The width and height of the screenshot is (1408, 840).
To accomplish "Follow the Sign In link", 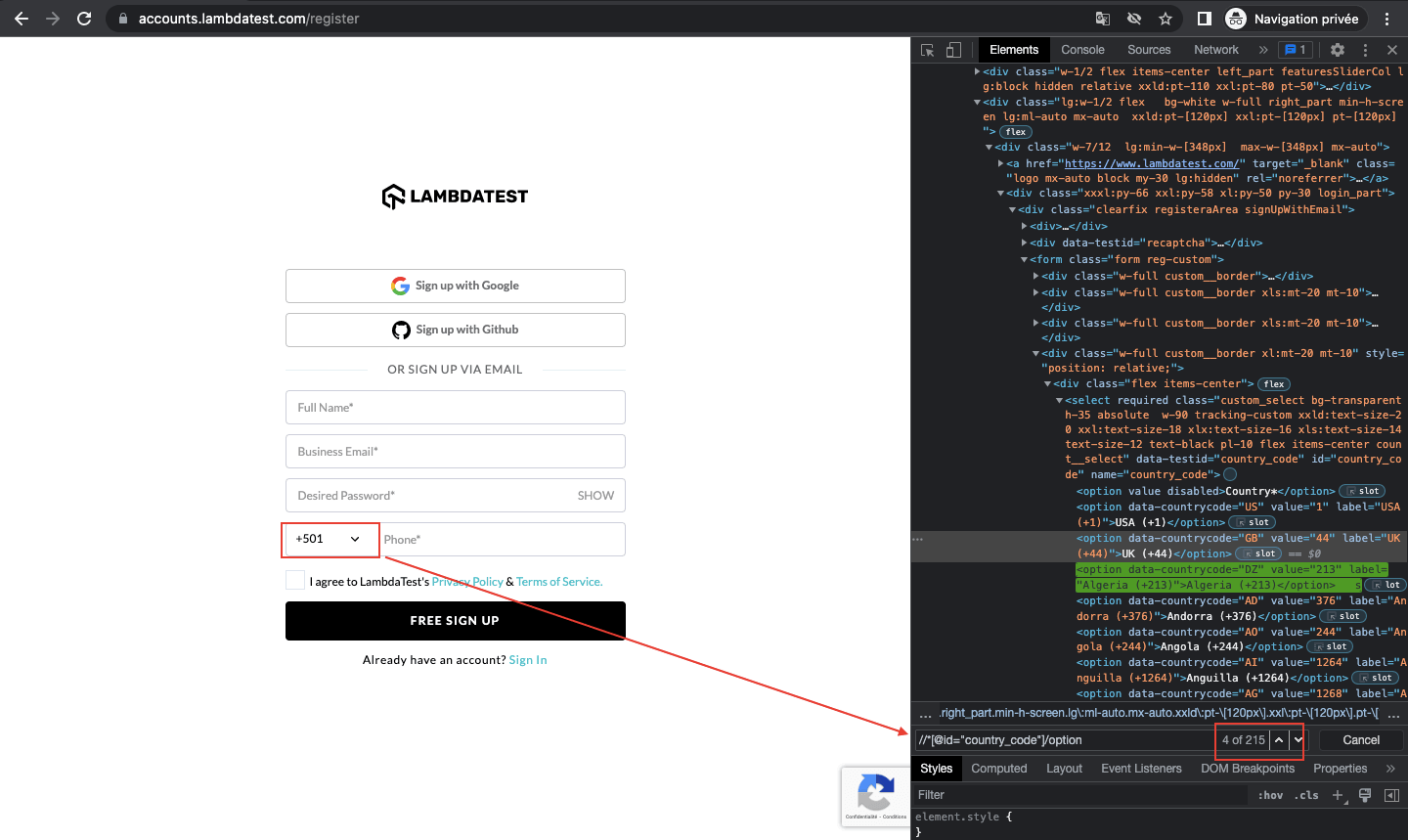I will 528,659.
